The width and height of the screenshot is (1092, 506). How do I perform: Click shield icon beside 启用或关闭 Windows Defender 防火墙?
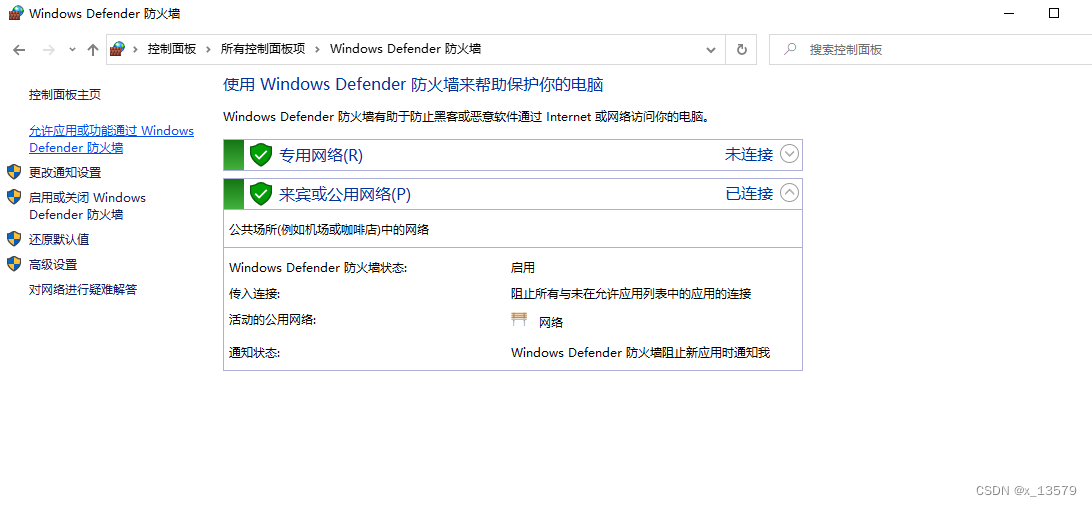coord(14,197)
